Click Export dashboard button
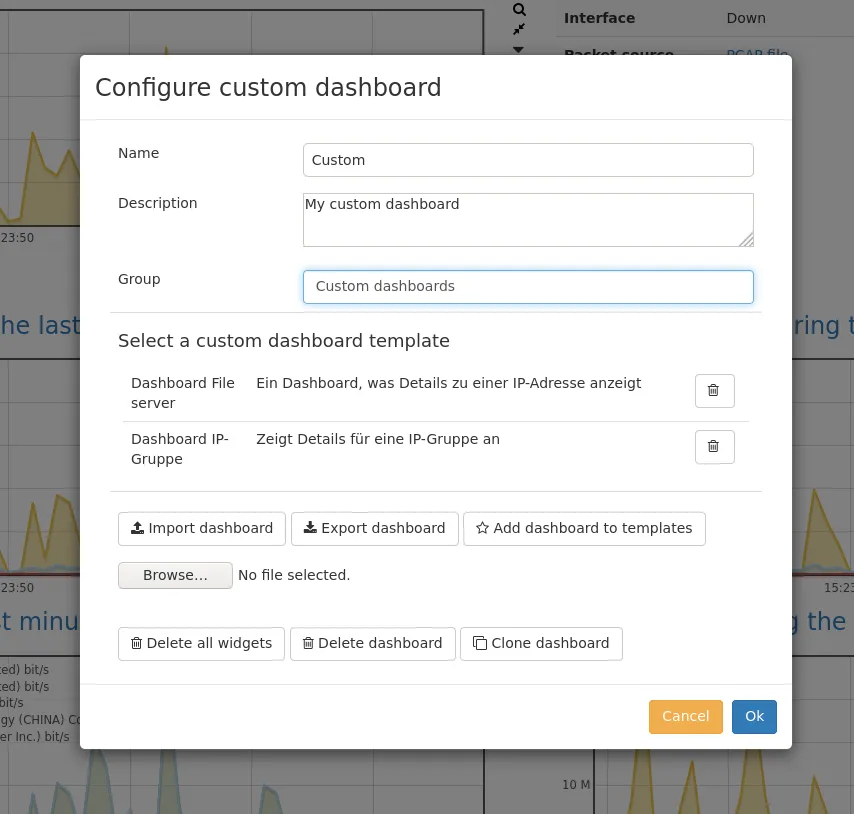 pos(374,528)
